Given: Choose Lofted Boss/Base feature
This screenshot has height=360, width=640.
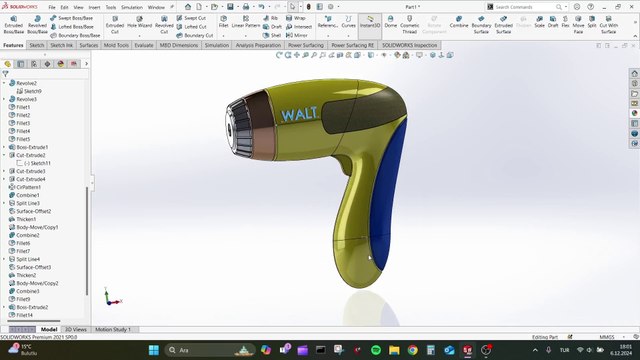Looking at the screenshot, I should [71, 27].
